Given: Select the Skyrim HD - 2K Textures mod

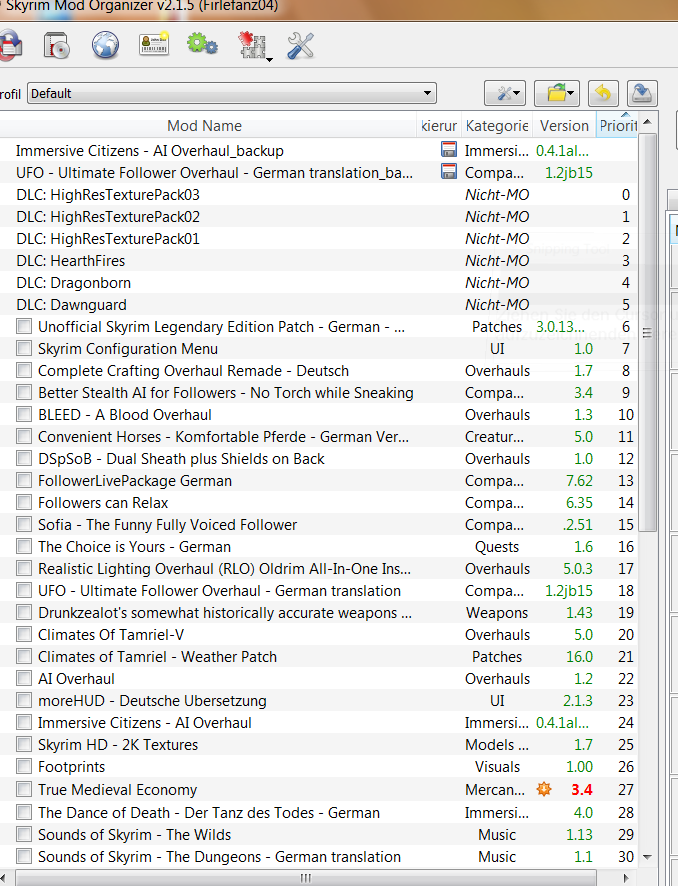Looking at the screenshot, I should pyautogui.click(x=118, y=745).
